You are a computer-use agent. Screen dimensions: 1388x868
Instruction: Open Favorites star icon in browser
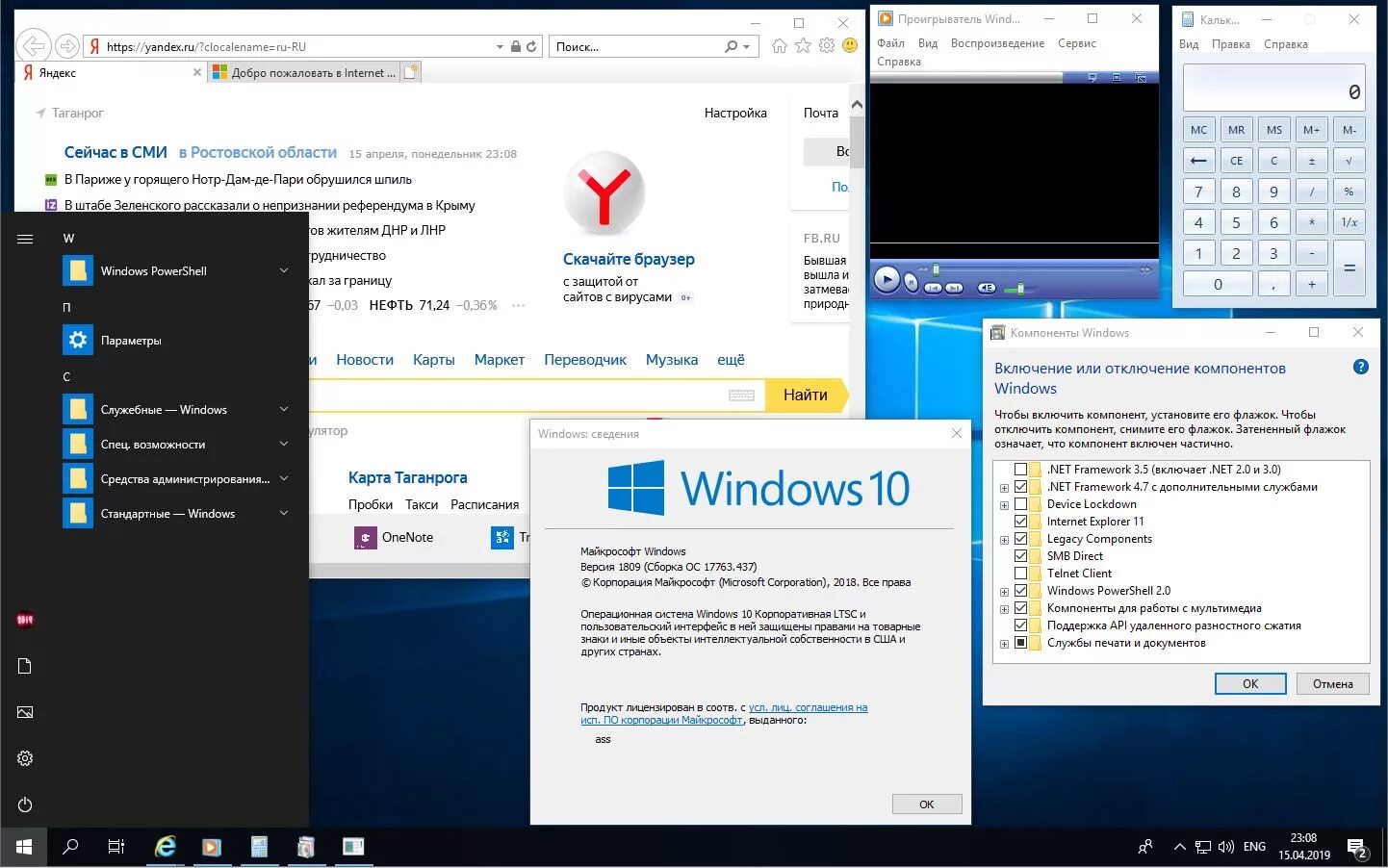coord(803,46)
